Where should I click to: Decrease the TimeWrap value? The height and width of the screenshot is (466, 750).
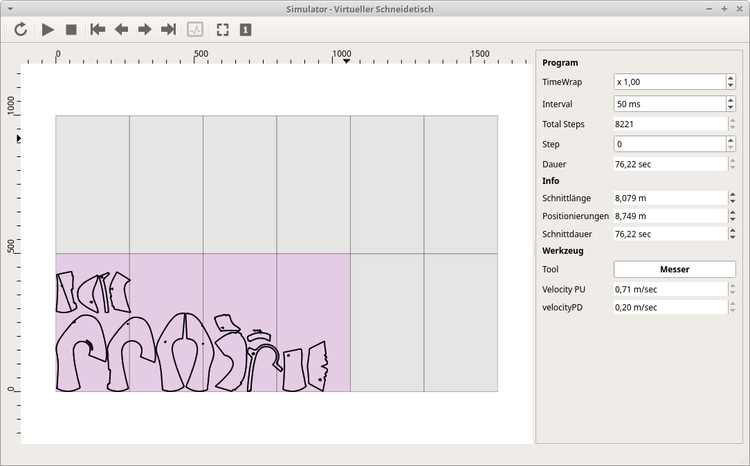pyautogui.click(x=730, y=86)
